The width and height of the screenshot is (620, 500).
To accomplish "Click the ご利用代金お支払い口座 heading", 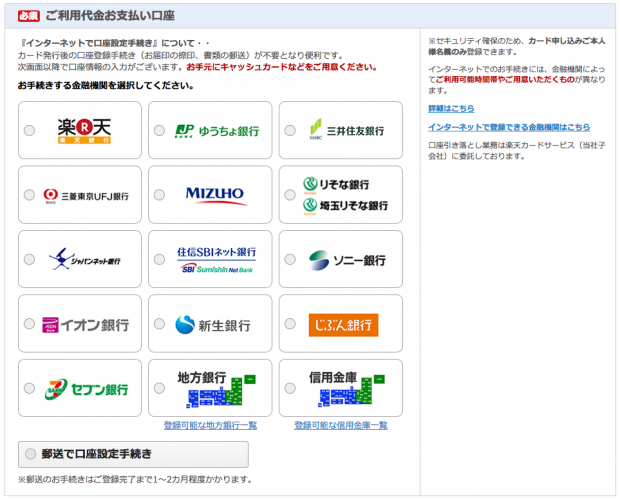I will (x=110, y=16).
